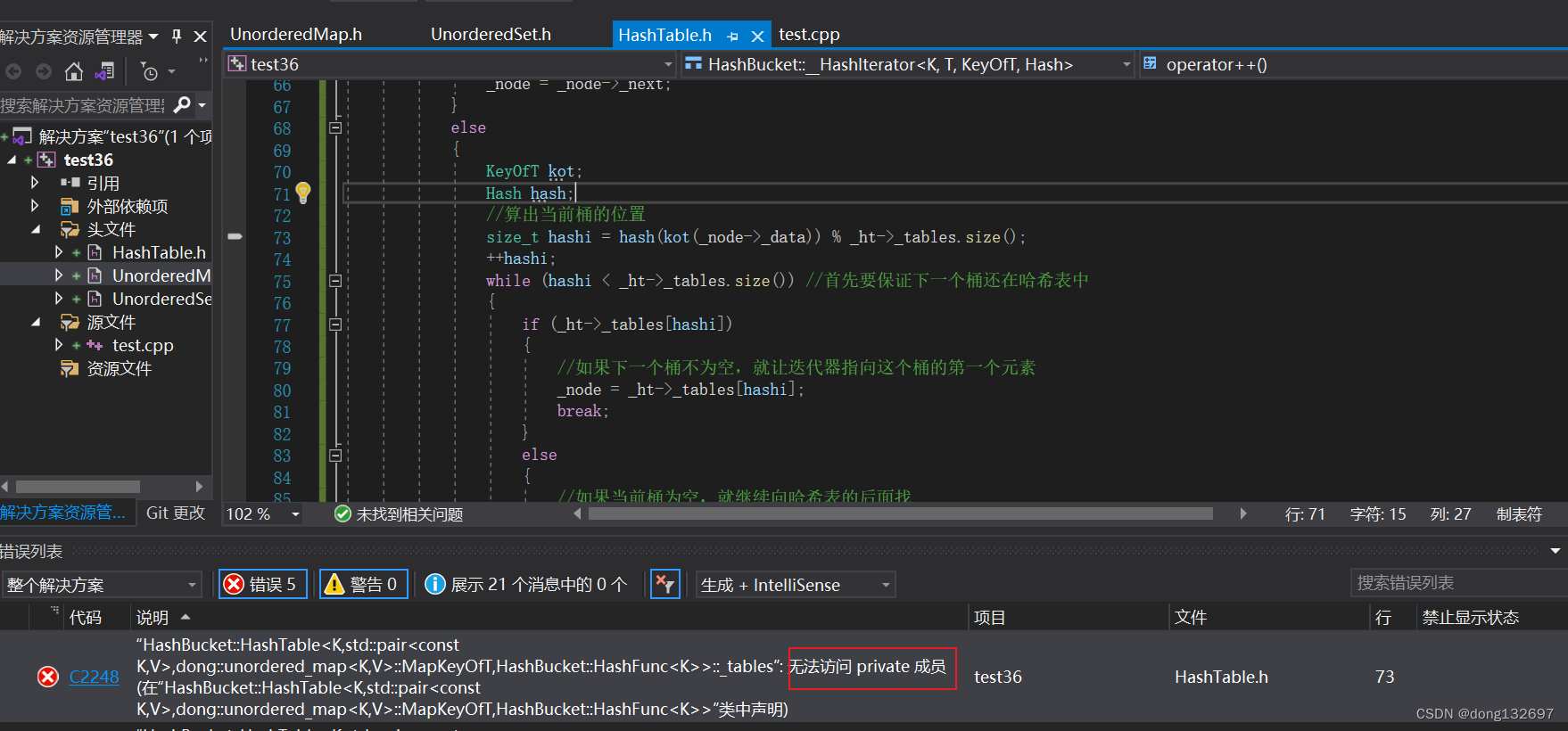Collapse the if block at line 77
The height and width of the screenshot is (731, 1568).
[335, 324]
